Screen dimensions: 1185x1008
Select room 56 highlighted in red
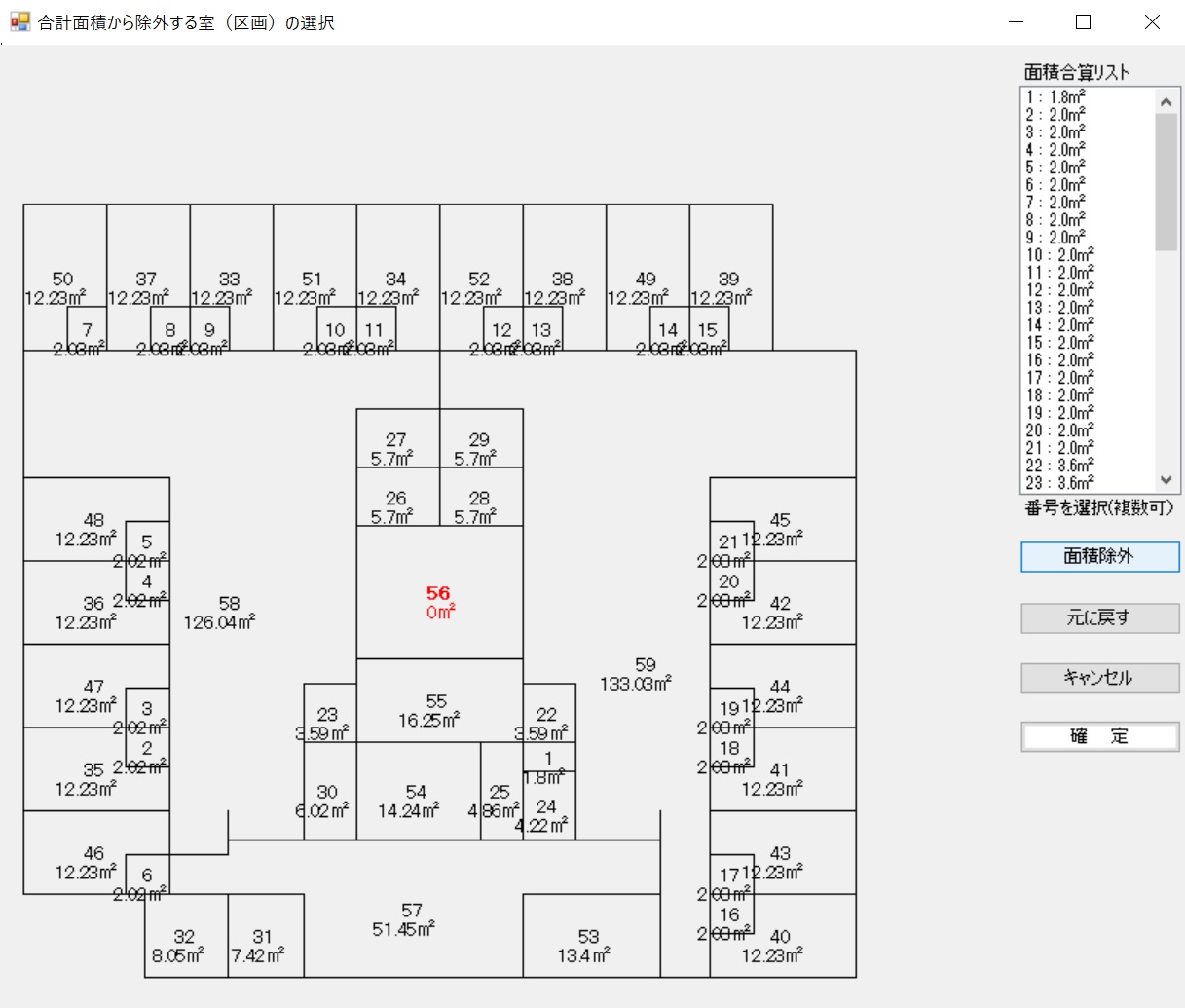click(439, 601)
